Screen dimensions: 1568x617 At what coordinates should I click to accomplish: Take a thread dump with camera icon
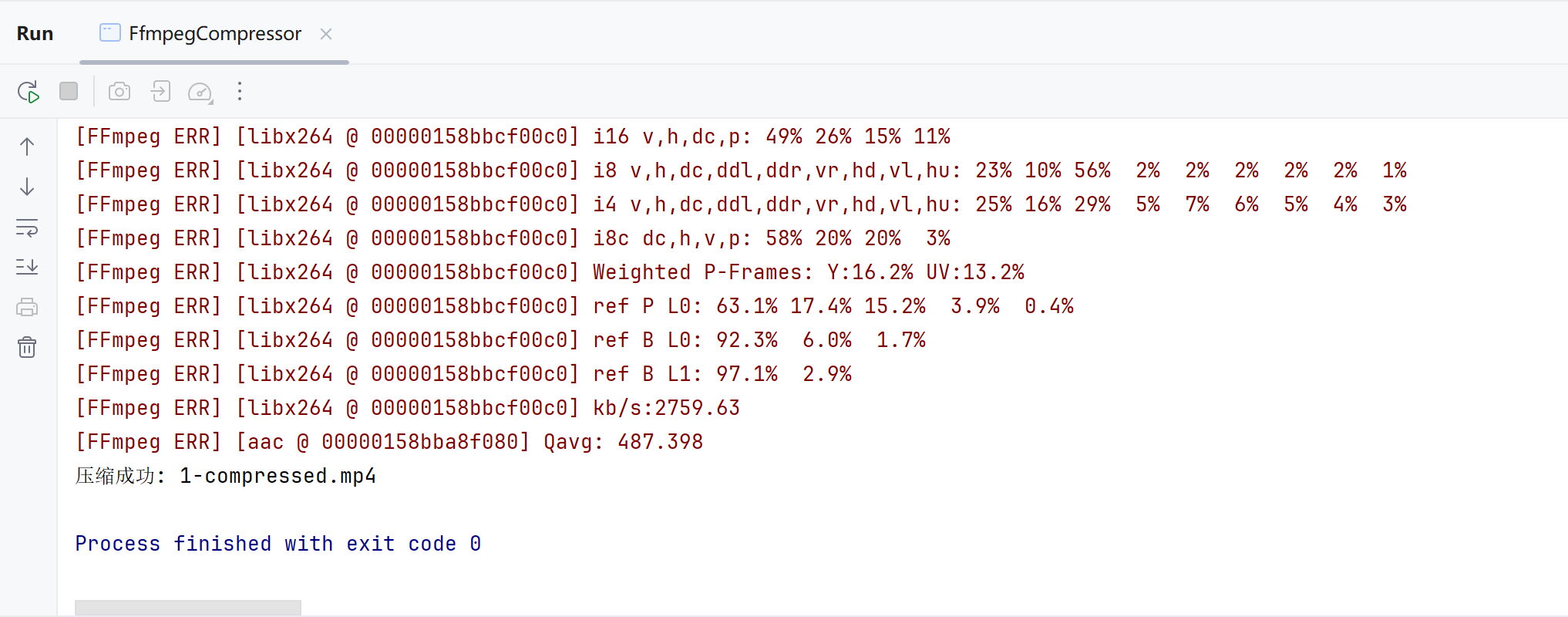point(119,92)
